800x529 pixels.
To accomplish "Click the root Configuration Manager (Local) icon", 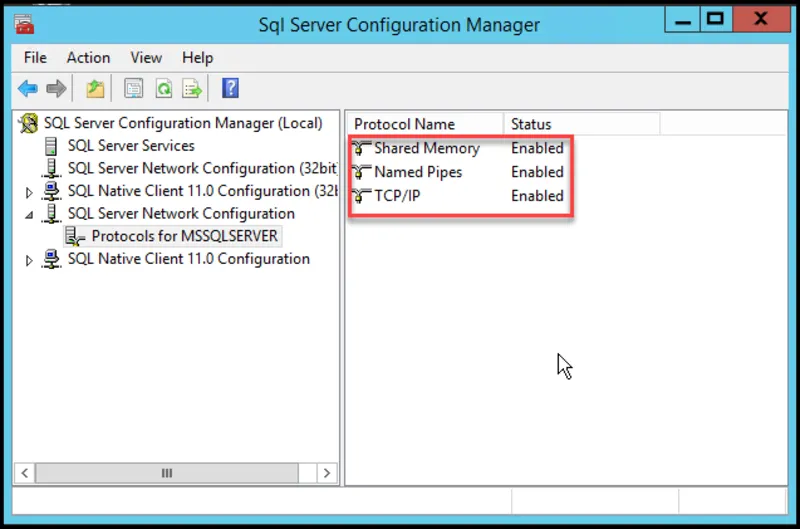I will [x=29, y=123].
